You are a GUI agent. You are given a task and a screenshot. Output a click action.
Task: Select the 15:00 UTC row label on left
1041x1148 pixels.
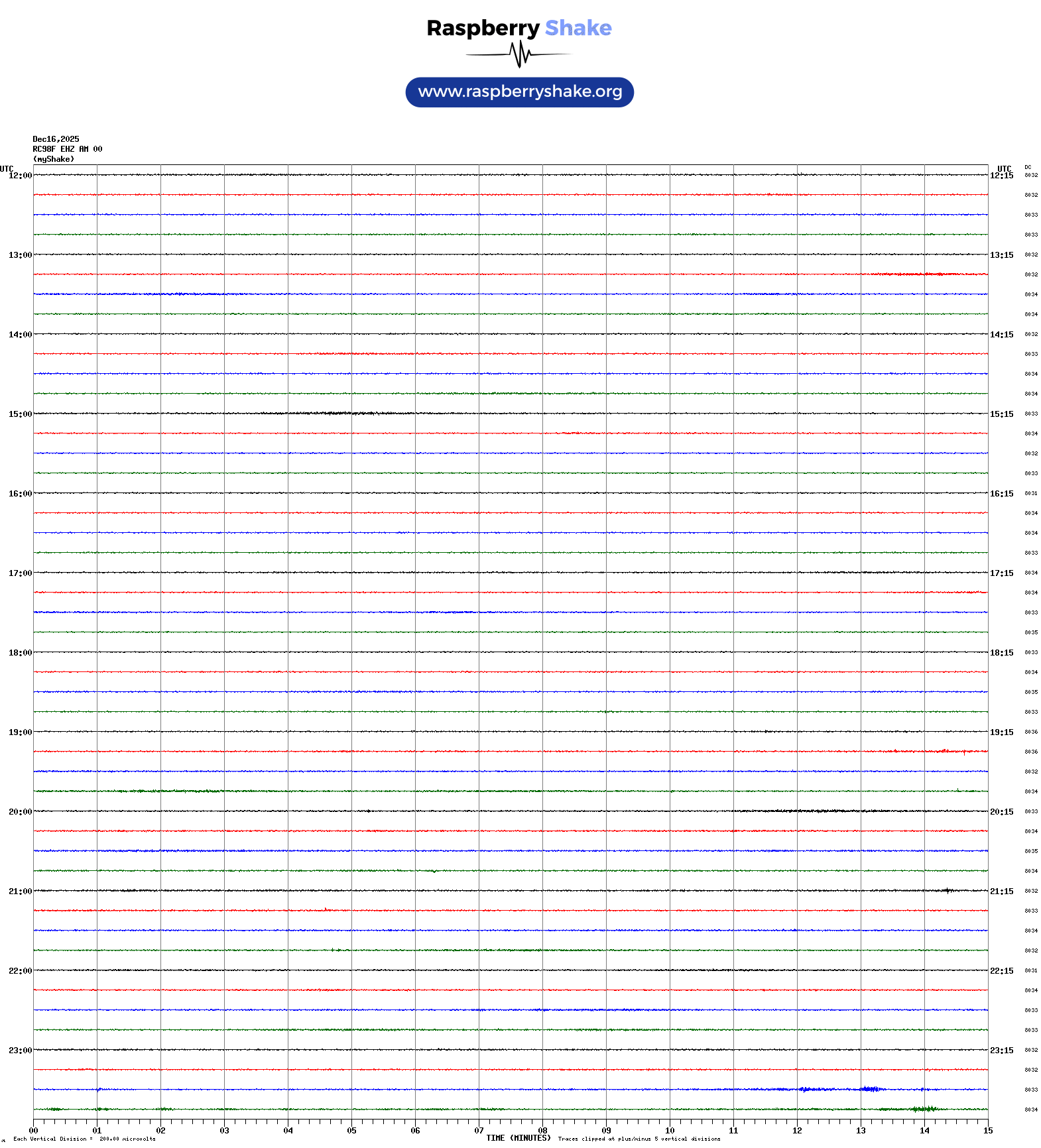pos(20,414)
